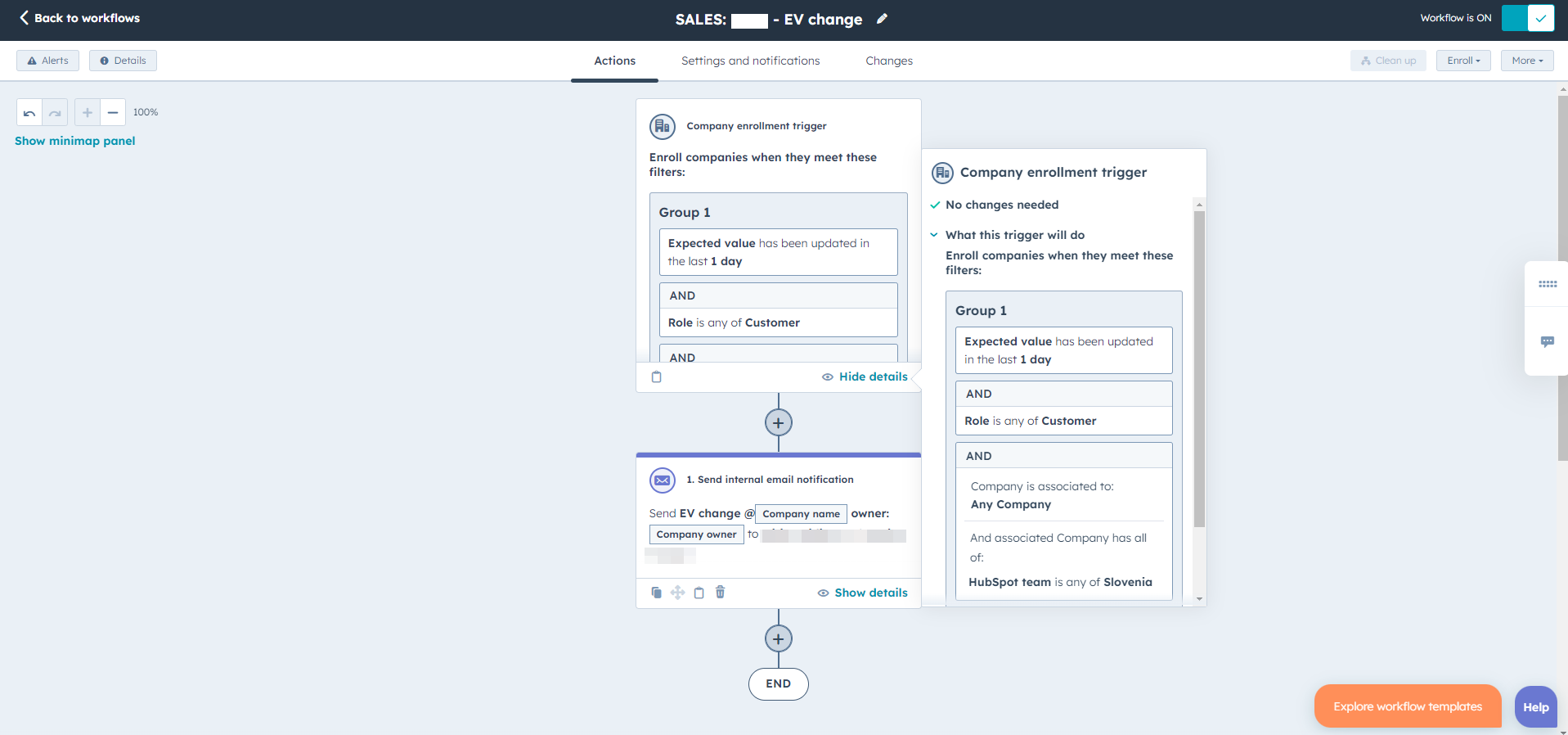Zoom out the canvas with minus button
This screenshot has width=1568, height=735.
[113, 113]
